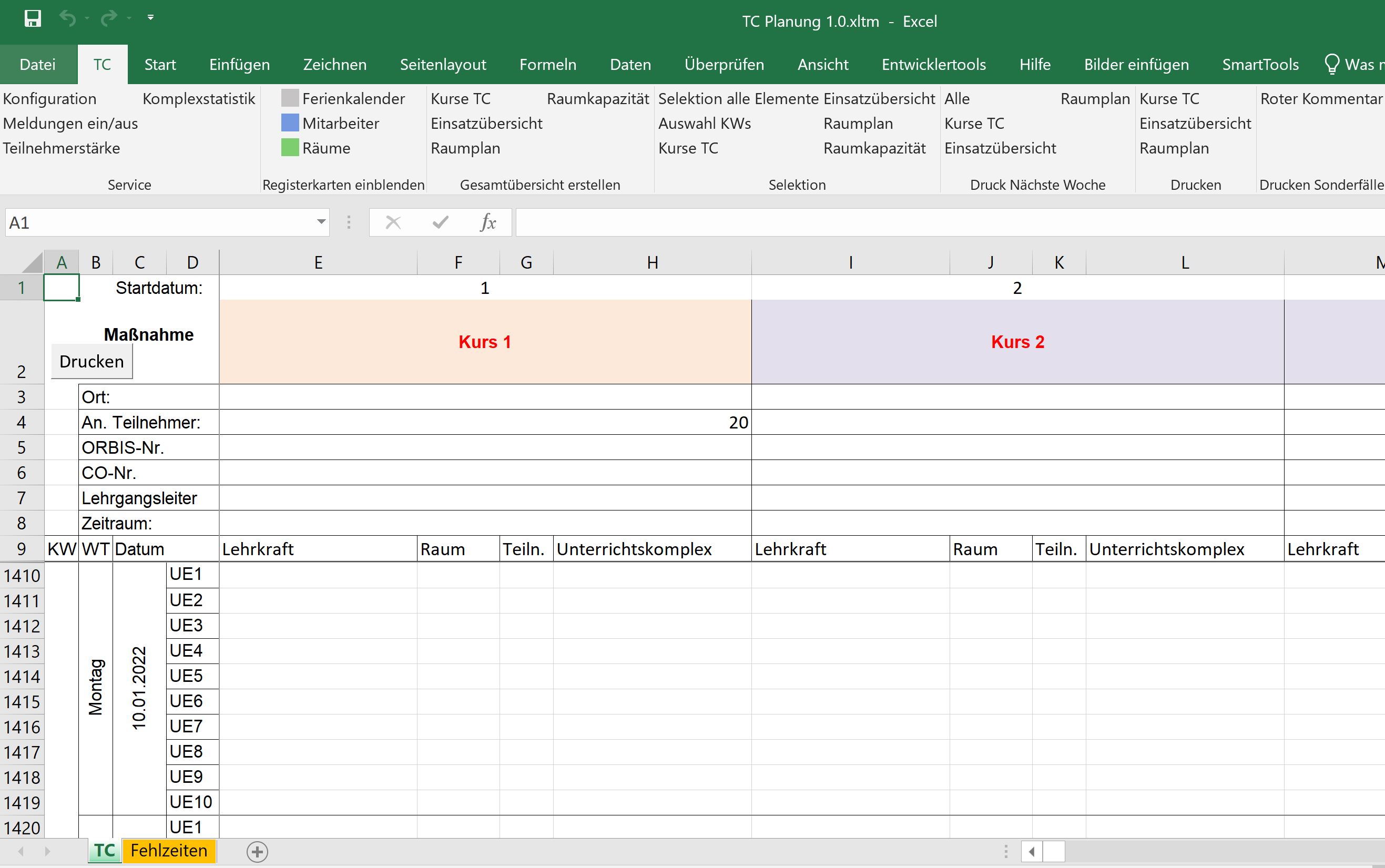1385x868 pixels.
Task: Click the new sheet plus icon
Action: click(x=257, y=851)
